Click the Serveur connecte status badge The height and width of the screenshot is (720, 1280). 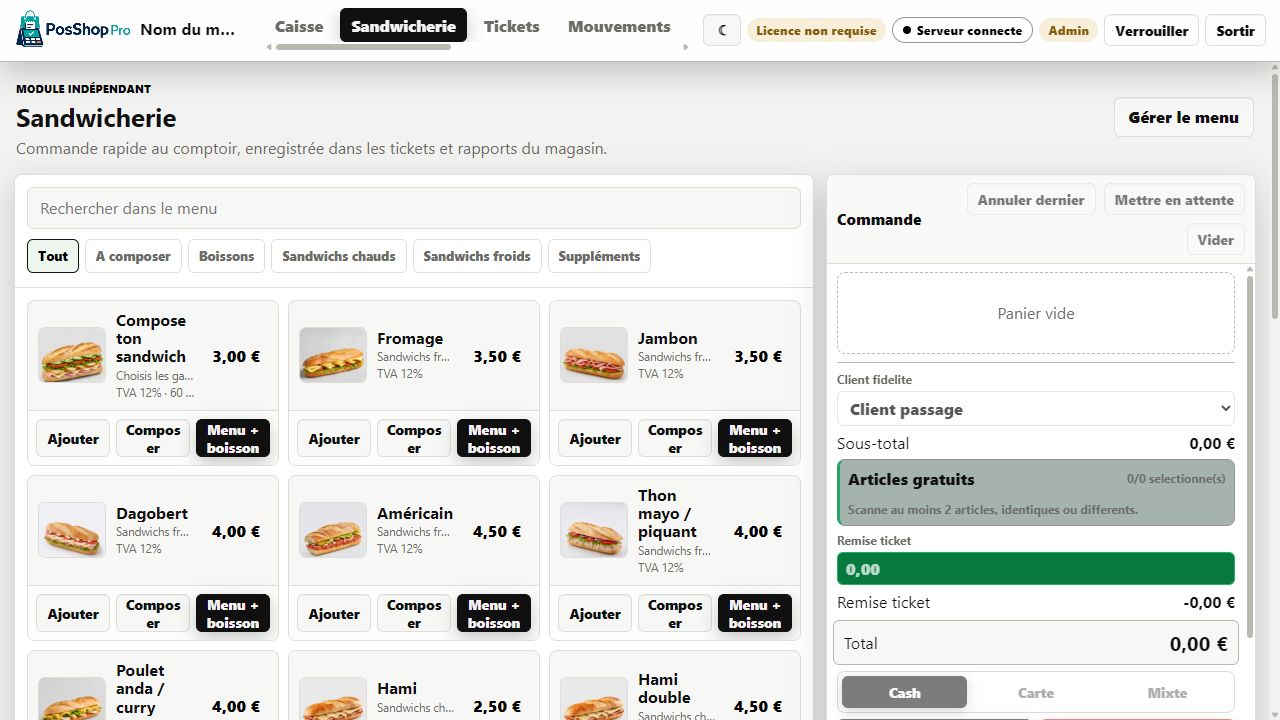pyautogui.click(x=962, y=30)
